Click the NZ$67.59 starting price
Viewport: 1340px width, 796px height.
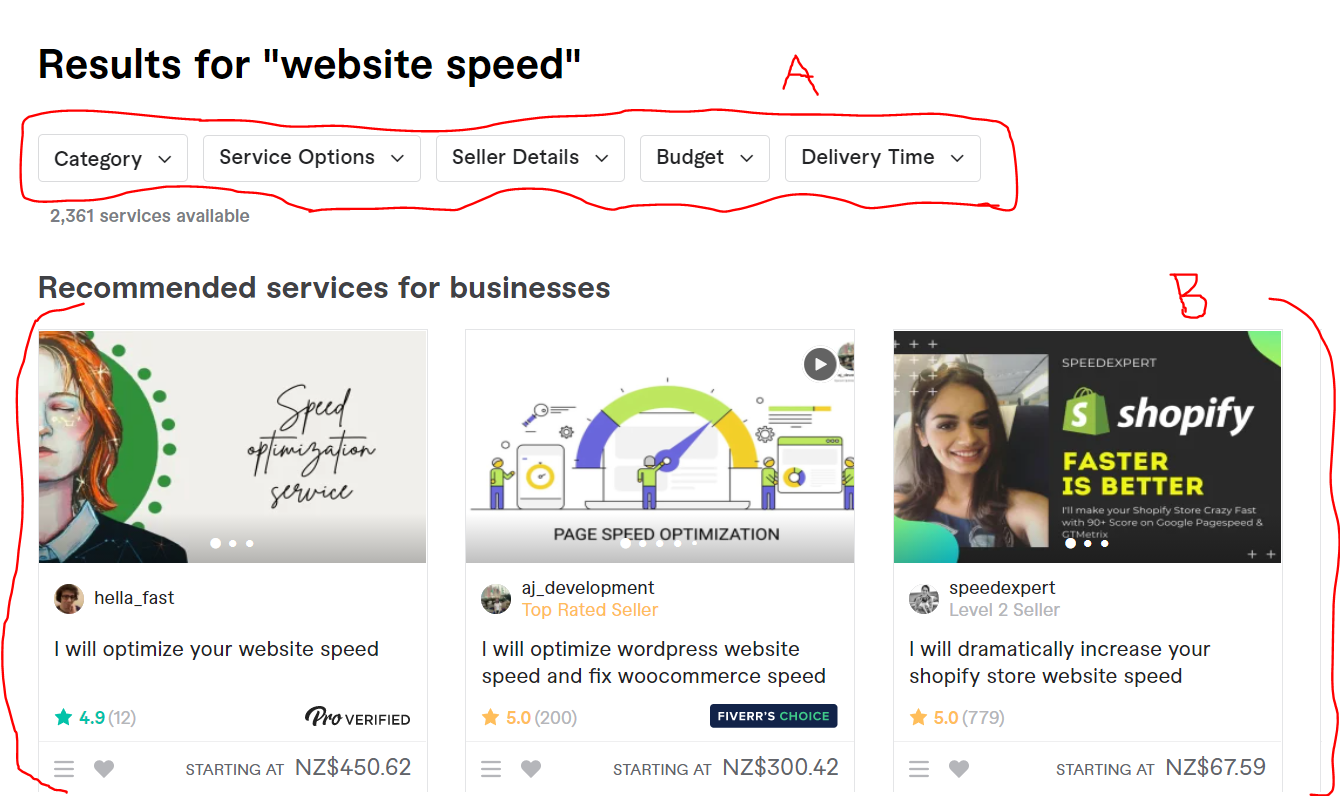coord(1216,768)
